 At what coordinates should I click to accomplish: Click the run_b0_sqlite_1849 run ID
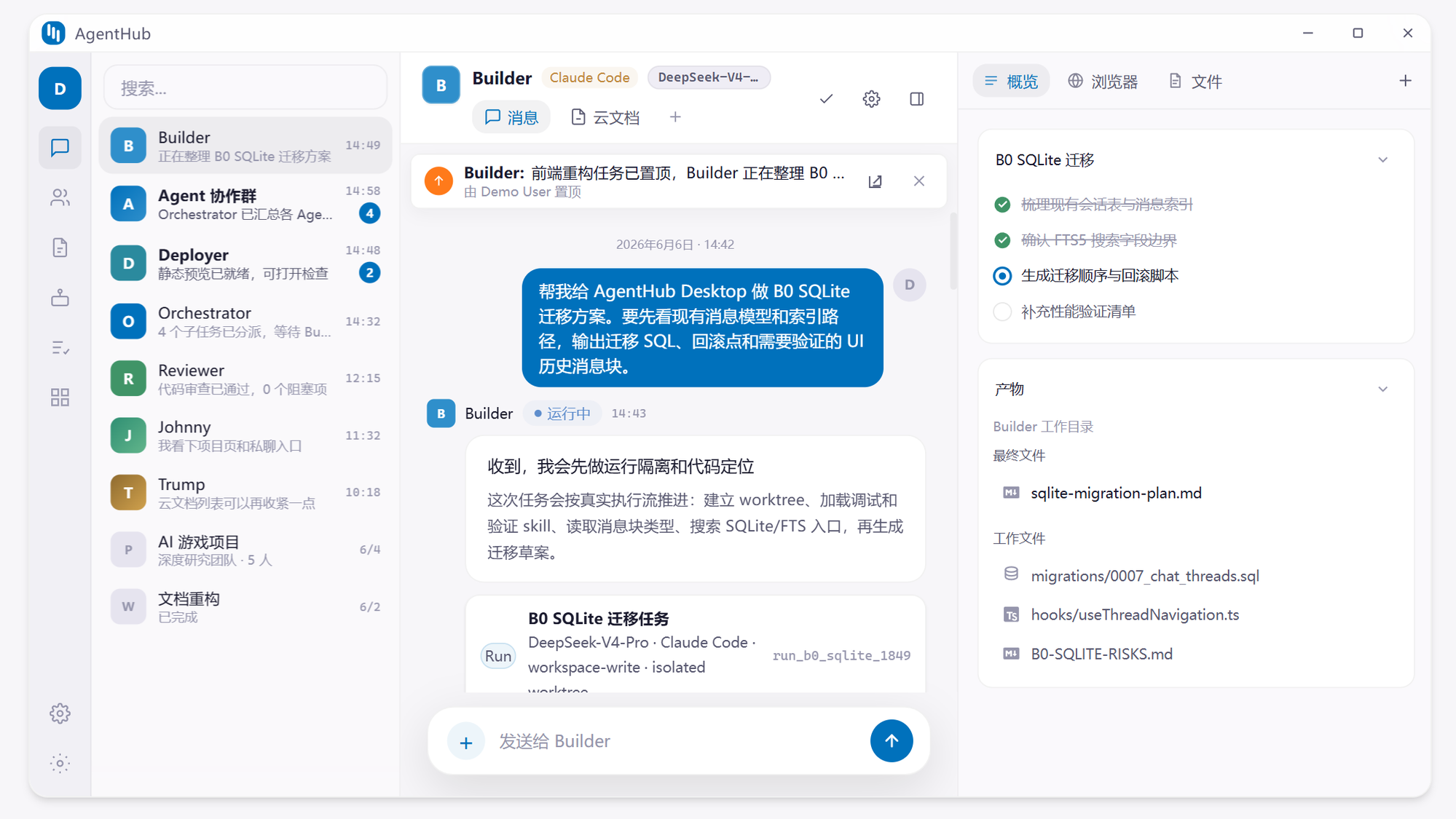click(x=841, y=655)
